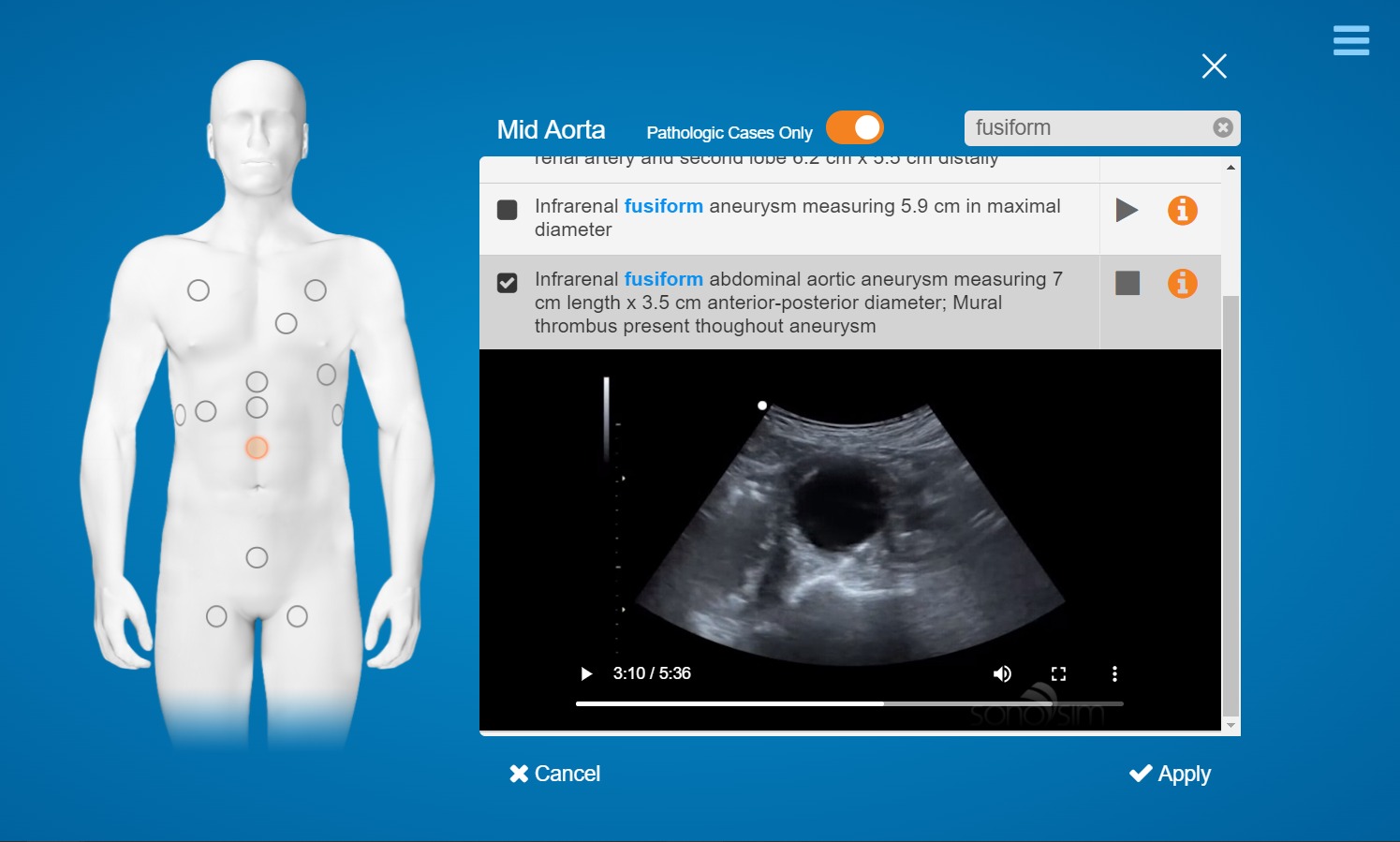
Task: Toggle Pathologic Cases Only switch
Action: point(854,128)
